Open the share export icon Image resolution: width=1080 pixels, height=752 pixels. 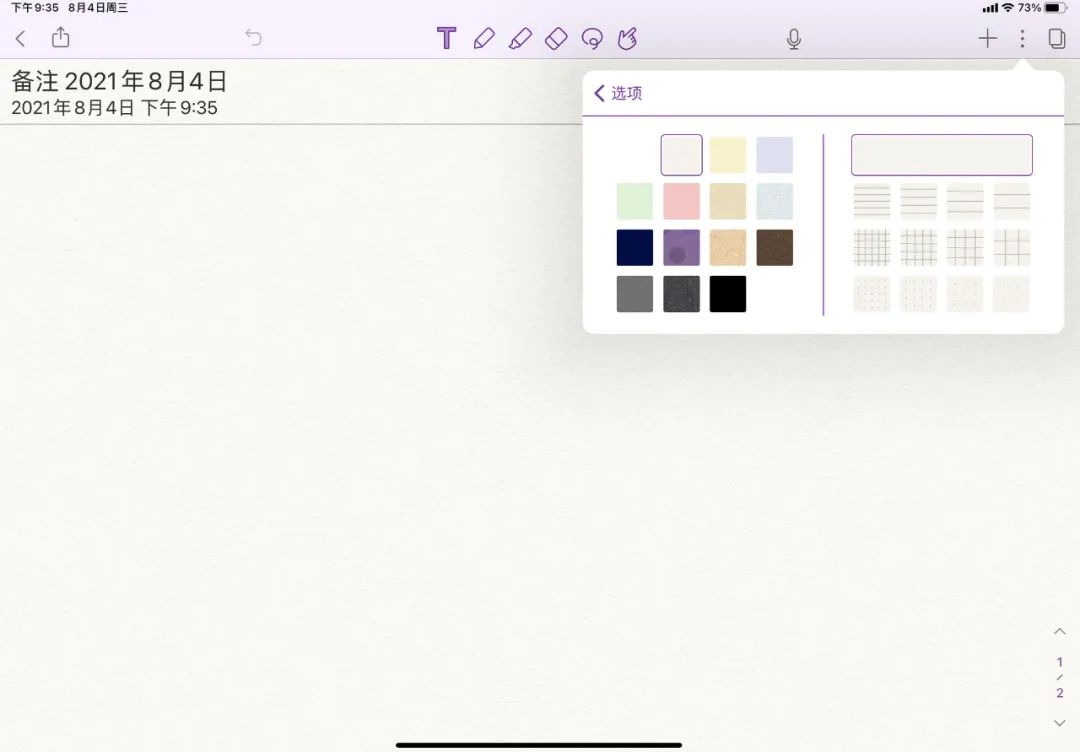tap(61, 38)
